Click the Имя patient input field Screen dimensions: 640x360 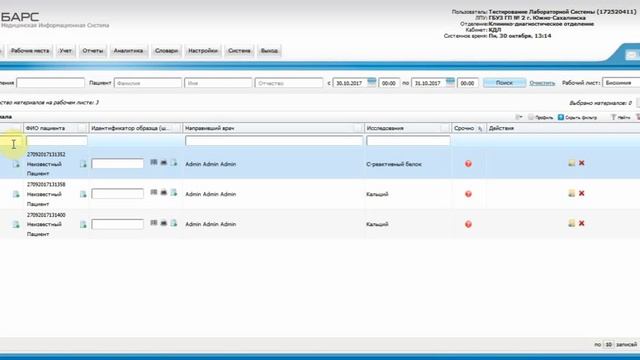(x=218, y=83)
